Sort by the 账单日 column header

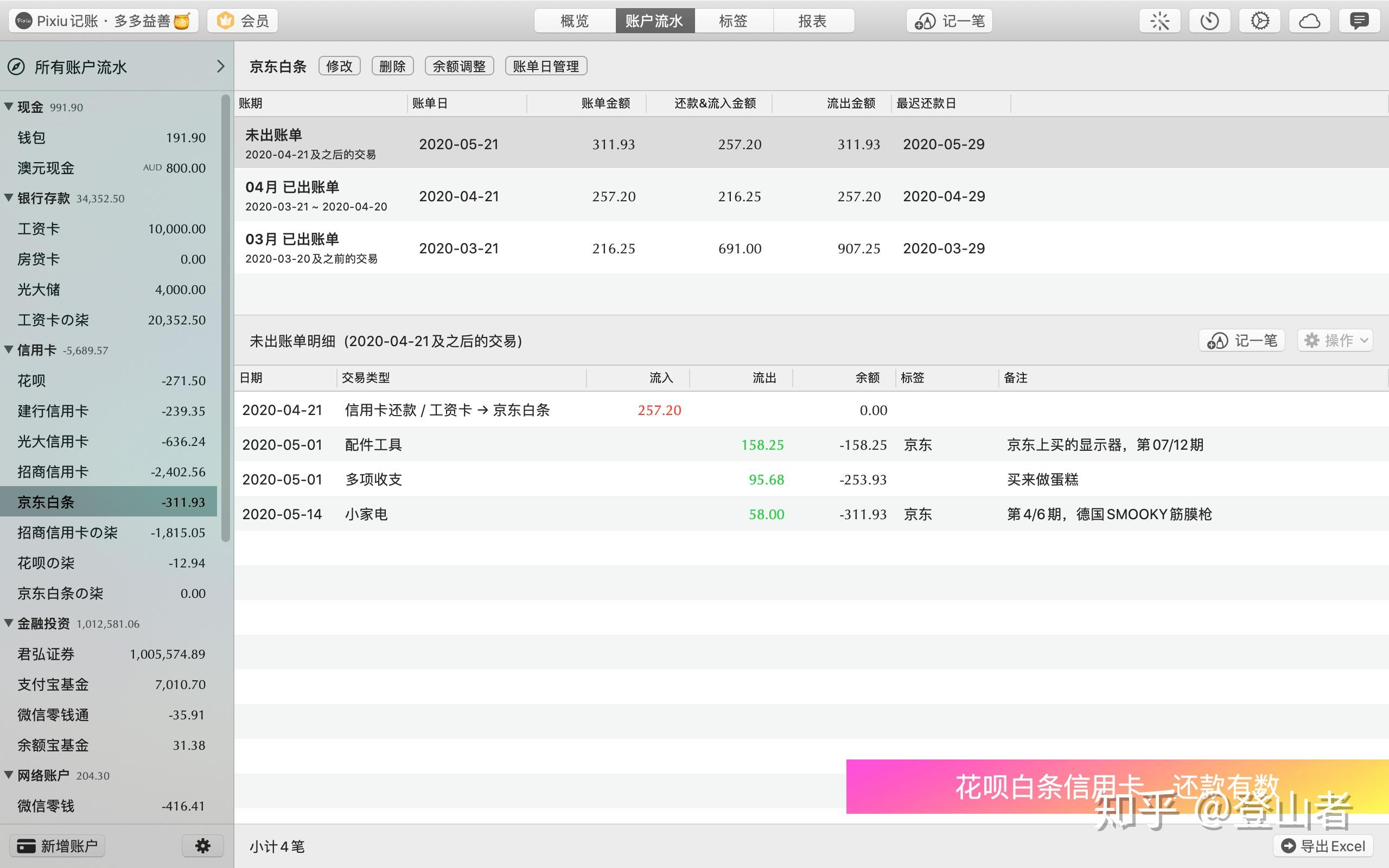(x=467, y=103)
